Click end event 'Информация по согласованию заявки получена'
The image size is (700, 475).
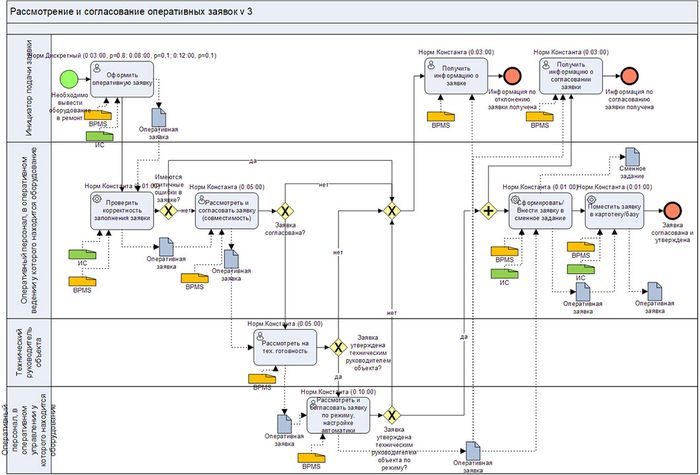coord(628,78)
